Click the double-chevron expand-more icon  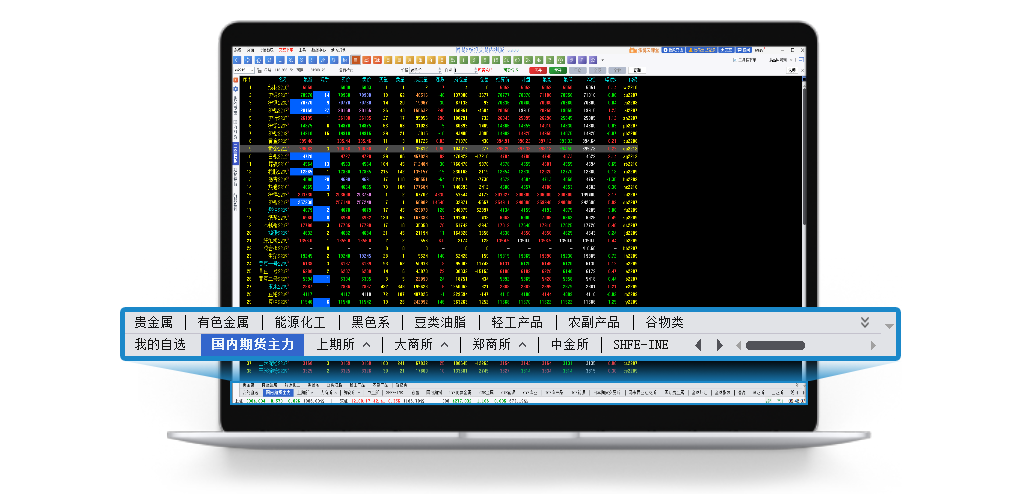click(865, 322)
